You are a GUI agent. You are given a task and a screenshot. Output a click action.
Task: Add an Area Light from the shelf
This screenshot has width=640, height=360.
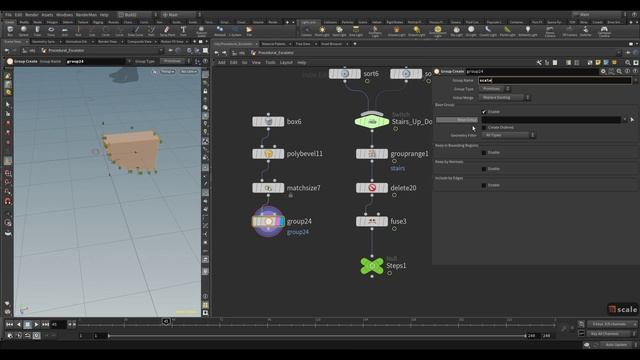pos(356,31)
